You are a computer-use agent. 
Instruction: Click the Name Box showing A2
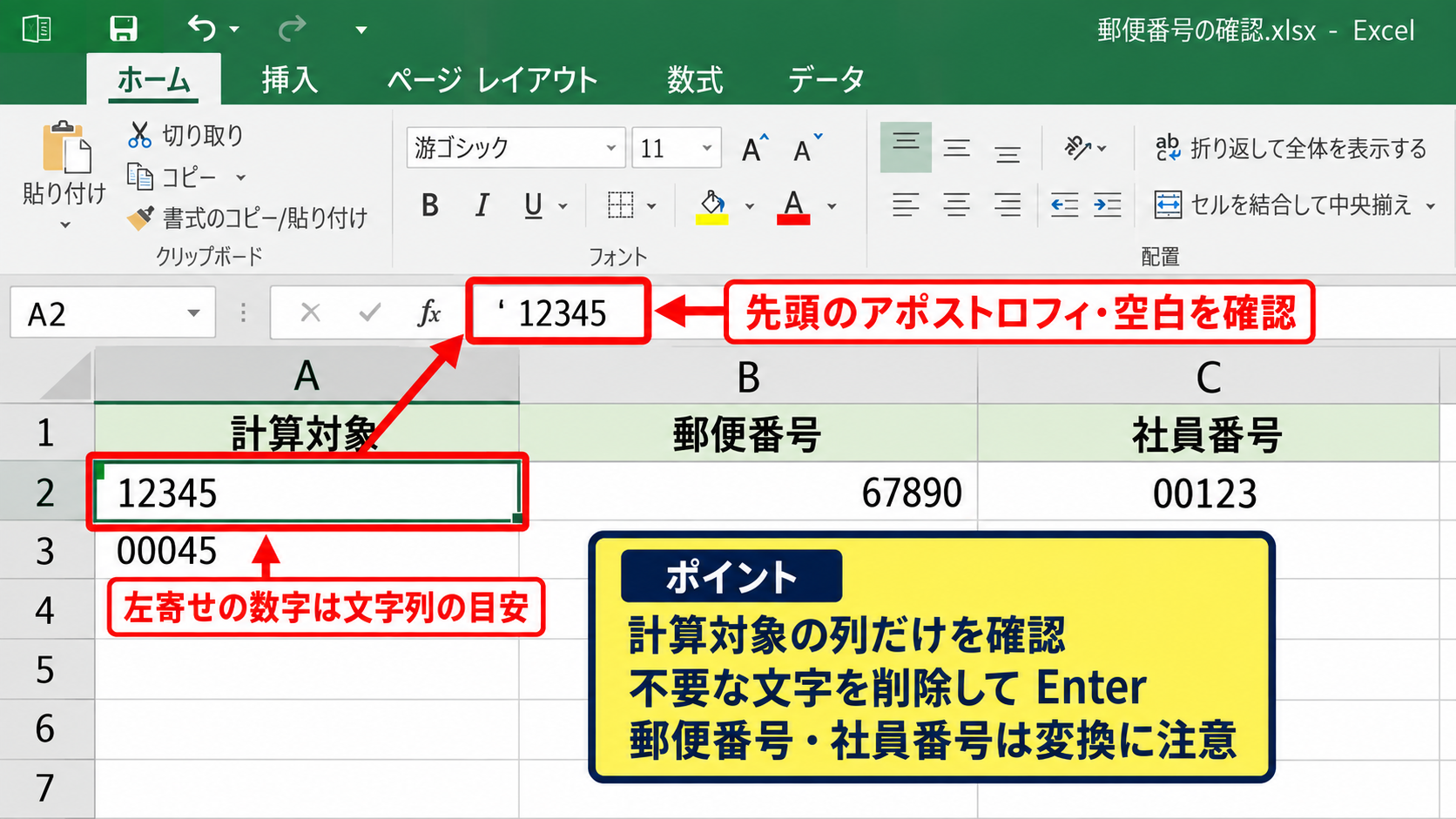pos(112,313)
